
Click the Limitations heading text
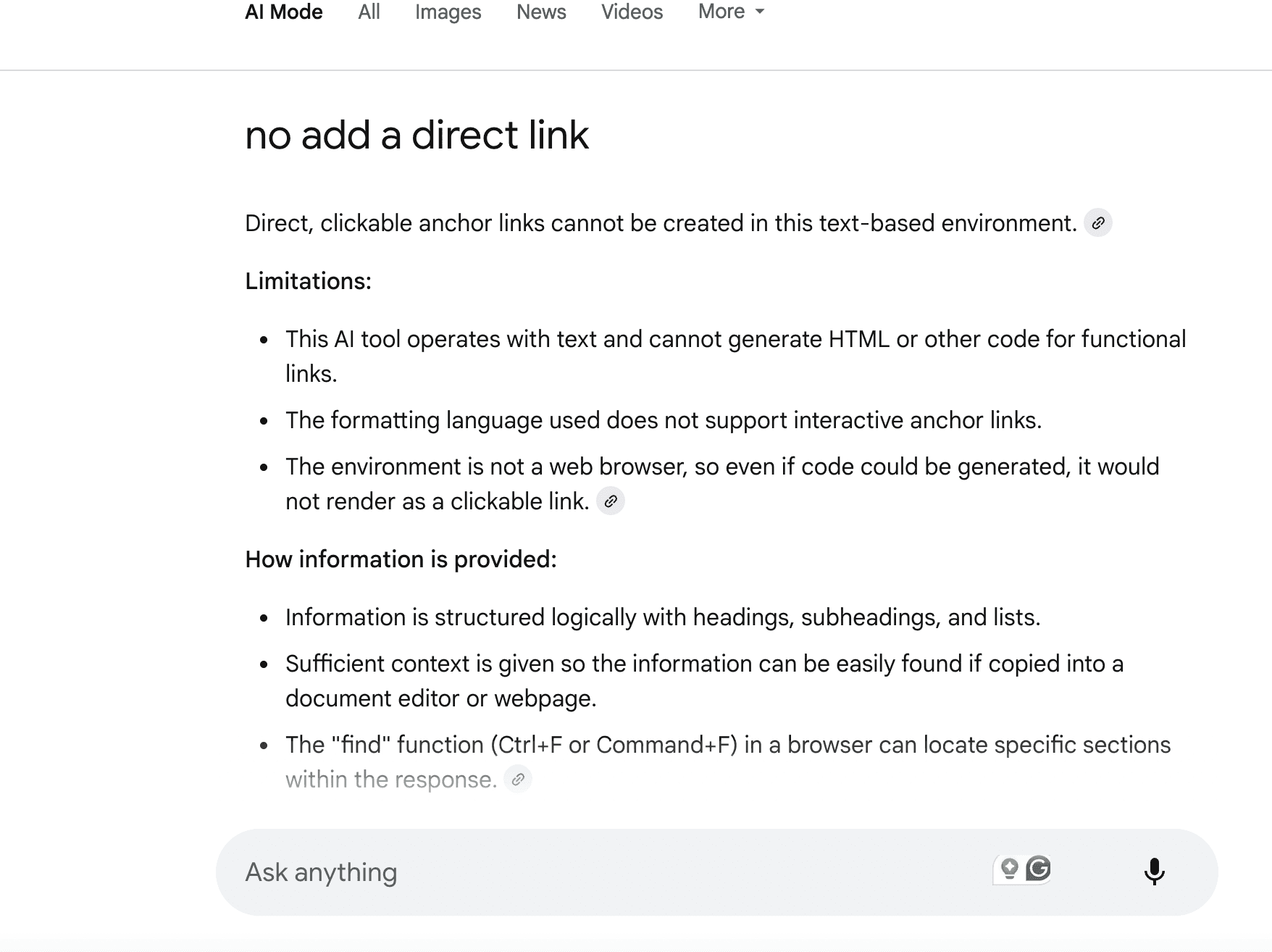[308, 282]
